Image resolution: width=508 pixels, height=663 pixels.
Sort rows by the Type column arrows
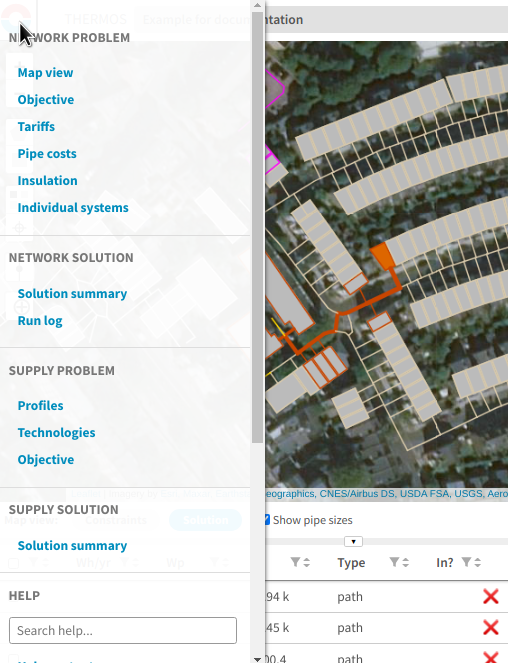click(405, 562)
